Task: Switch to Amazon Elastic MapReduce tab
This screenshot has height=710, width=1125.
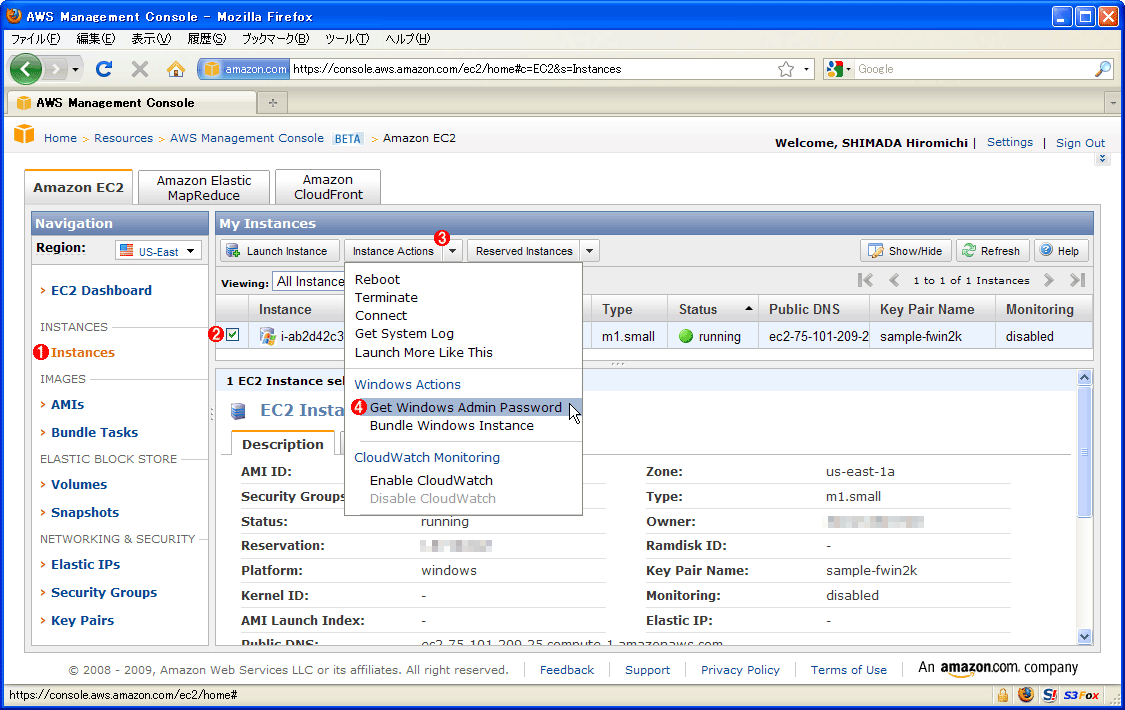Action: coord(204,187)
